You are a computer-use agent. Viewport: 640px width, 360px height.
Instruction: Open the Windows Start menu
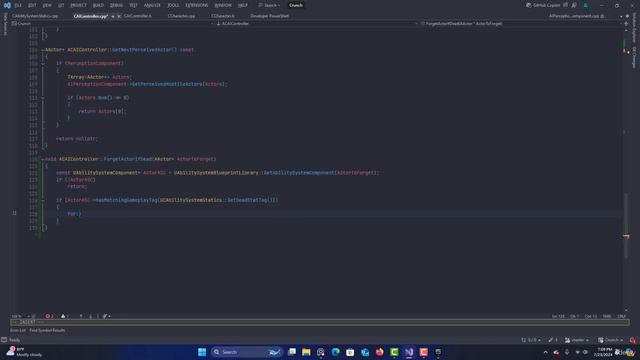coord(202,352)
